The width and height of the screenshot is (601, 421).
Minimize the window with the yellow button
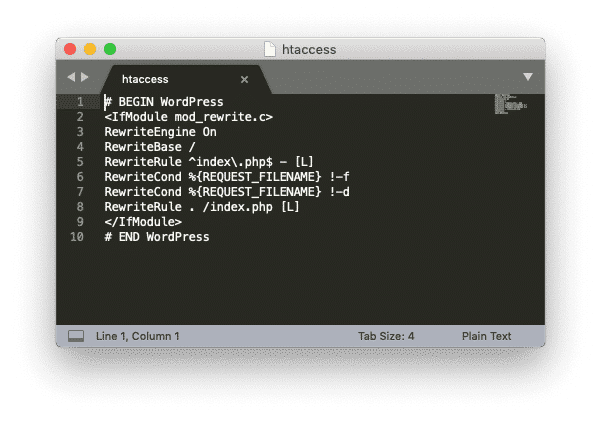tap(90, 49)
